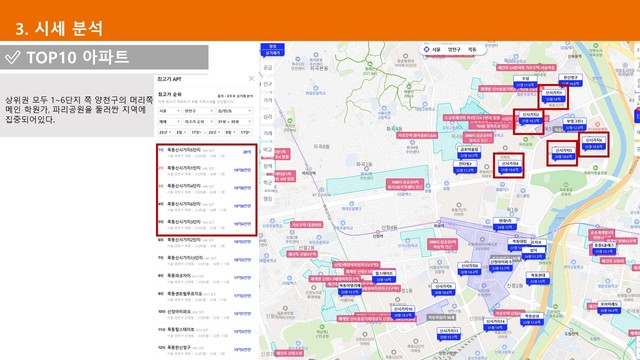Select the 신시가지6 apartment map marker
The height and width of the screenshot is (360, 640).
coord(593,143)
